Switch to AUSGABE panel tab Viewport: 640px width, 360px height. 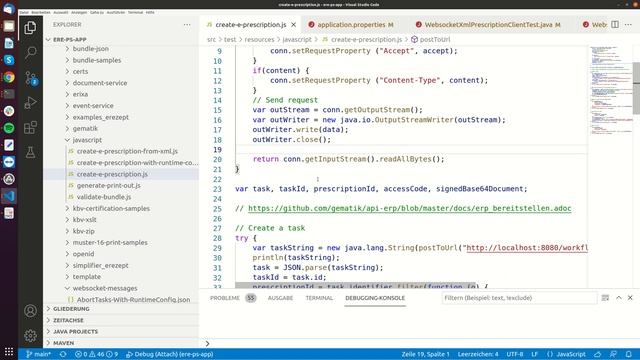tap(280, 298)
